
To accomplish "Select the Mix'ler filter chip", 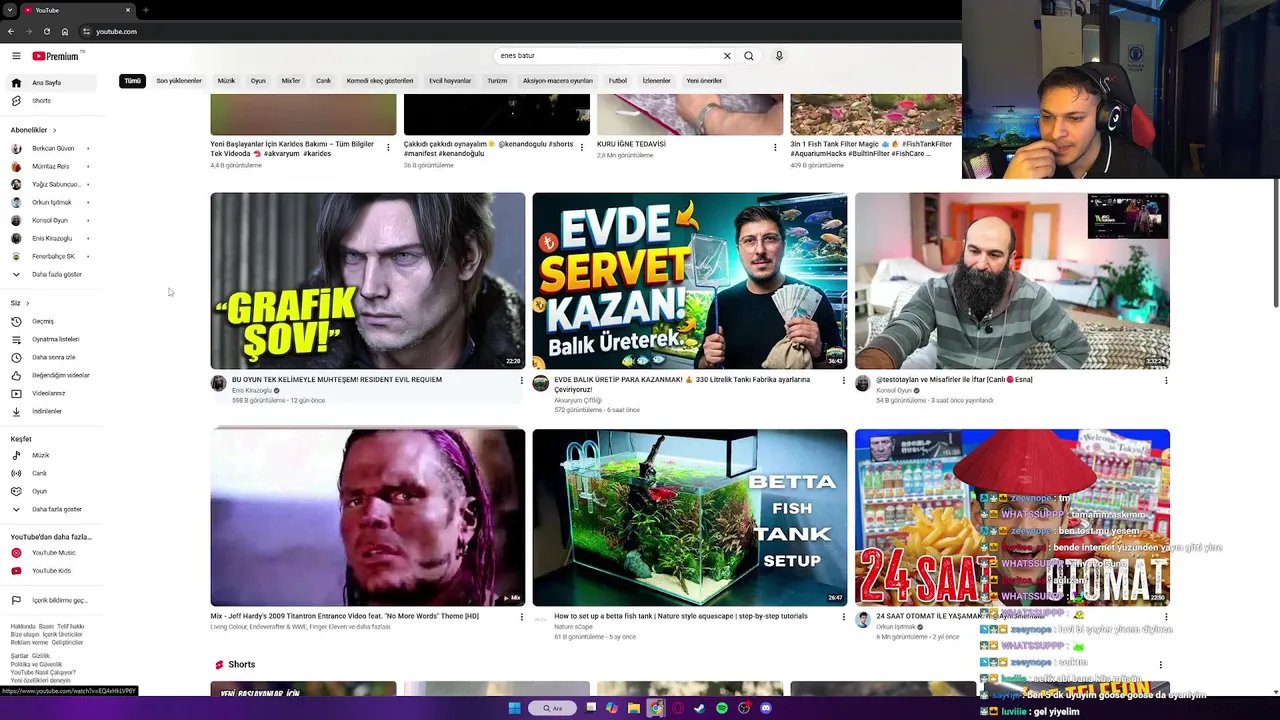I will [x=291, y=81].
